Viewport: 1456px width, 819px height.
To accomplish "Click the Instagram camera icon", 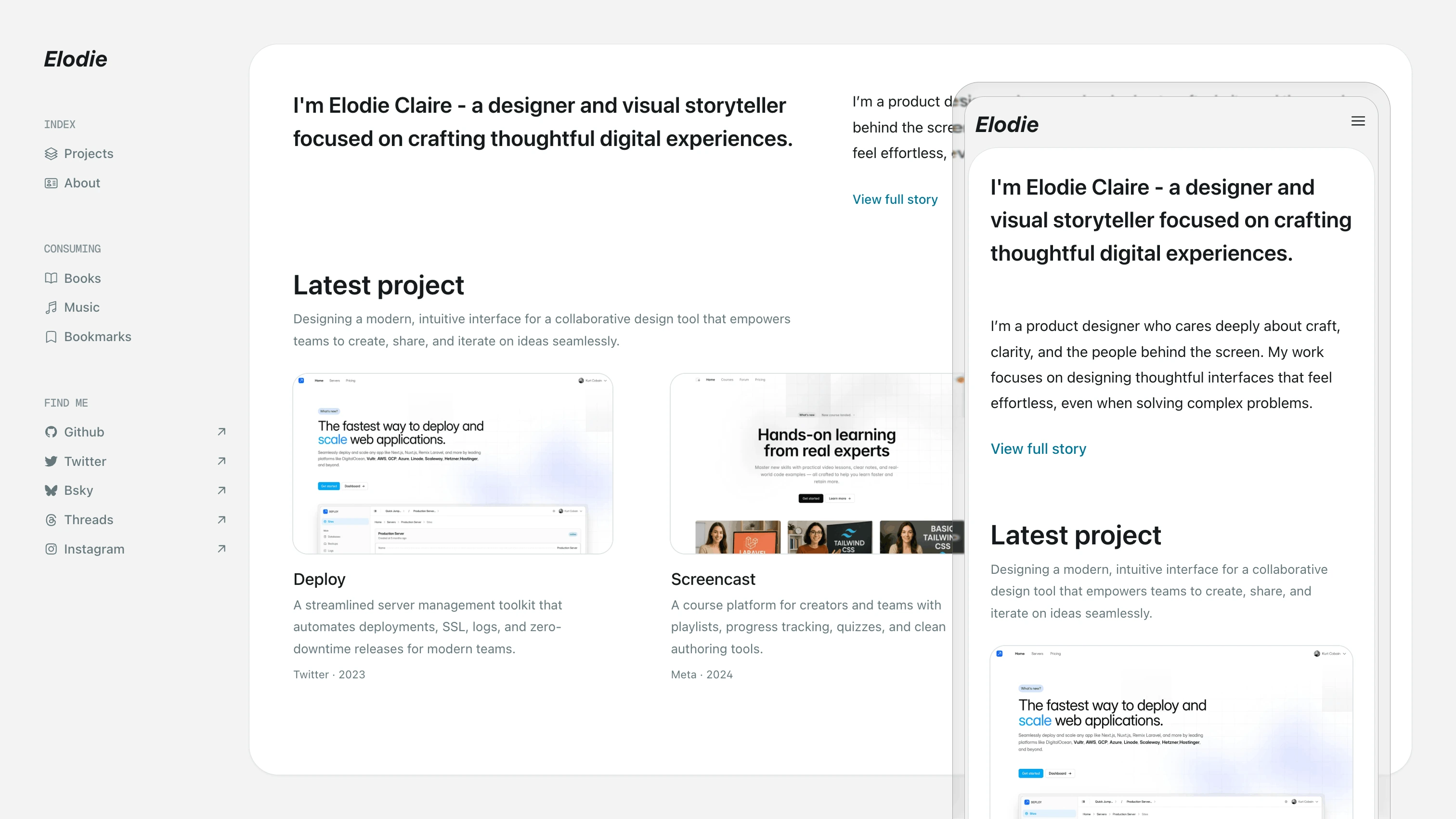I will point(51,549).
